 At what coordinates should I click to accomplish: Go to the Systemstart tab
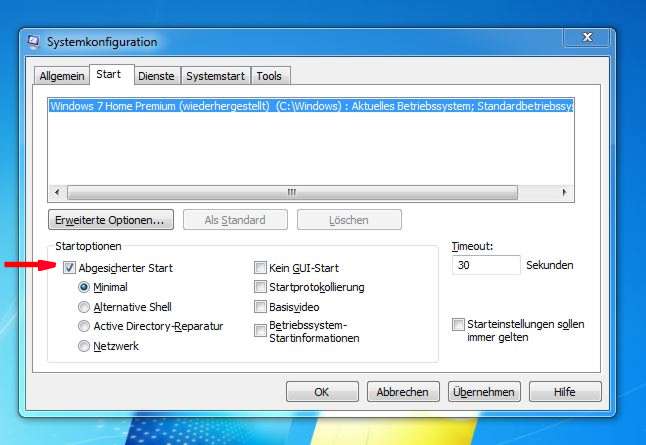pos(216,76)
